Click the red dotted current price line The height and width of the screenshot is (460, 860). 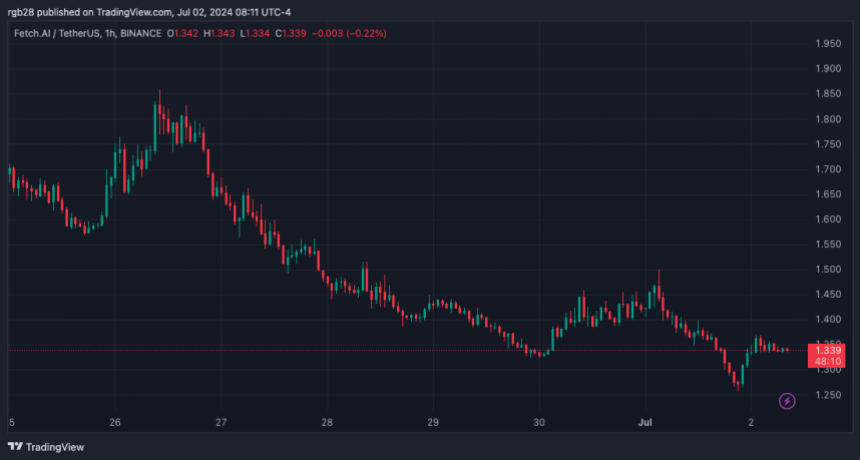point(400,350)
